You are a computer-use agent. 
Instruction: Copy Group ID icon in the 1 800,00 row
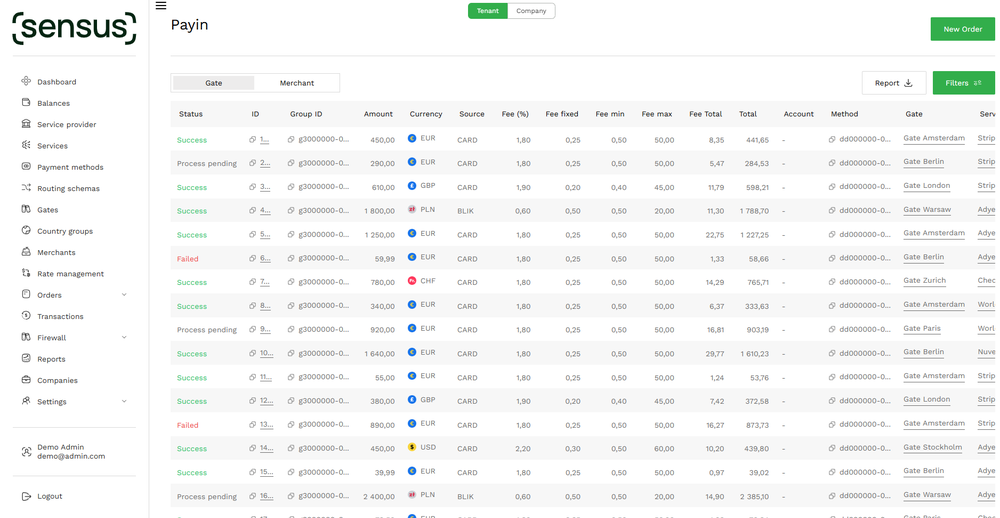[291, 211]
